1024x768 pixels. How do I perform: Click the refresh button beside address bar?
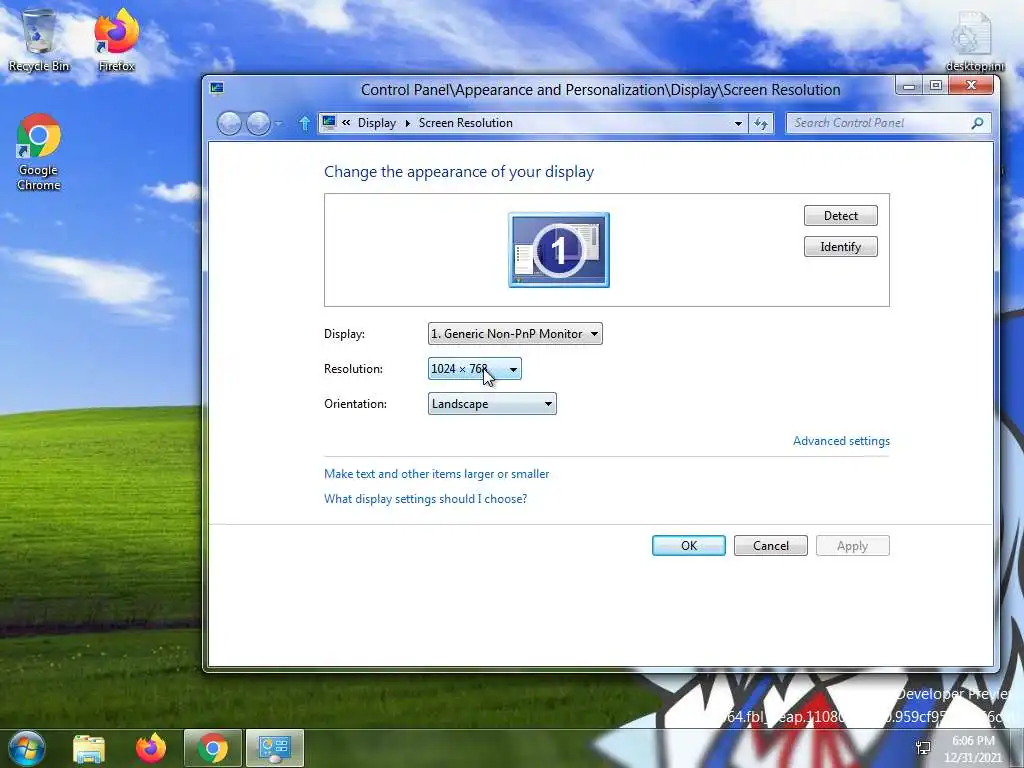click(761, 123)
